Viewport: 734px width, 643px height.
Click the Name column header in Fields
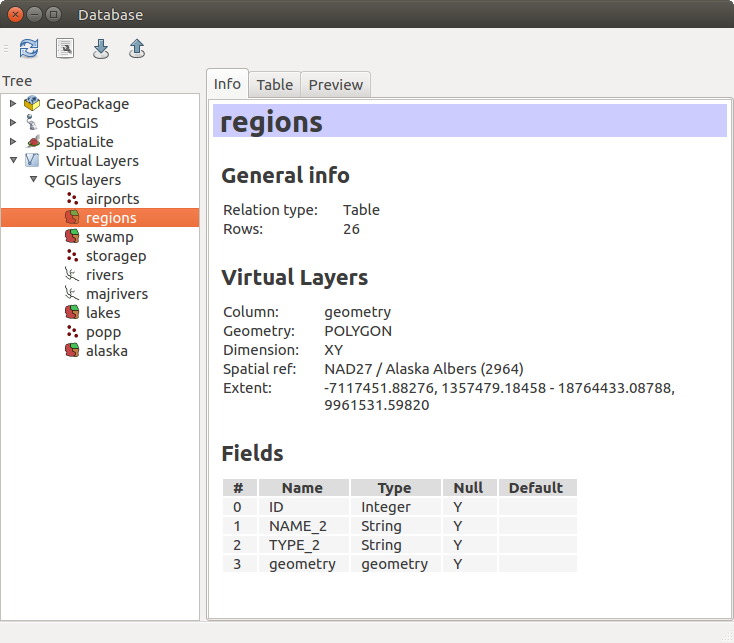[302, 488]
